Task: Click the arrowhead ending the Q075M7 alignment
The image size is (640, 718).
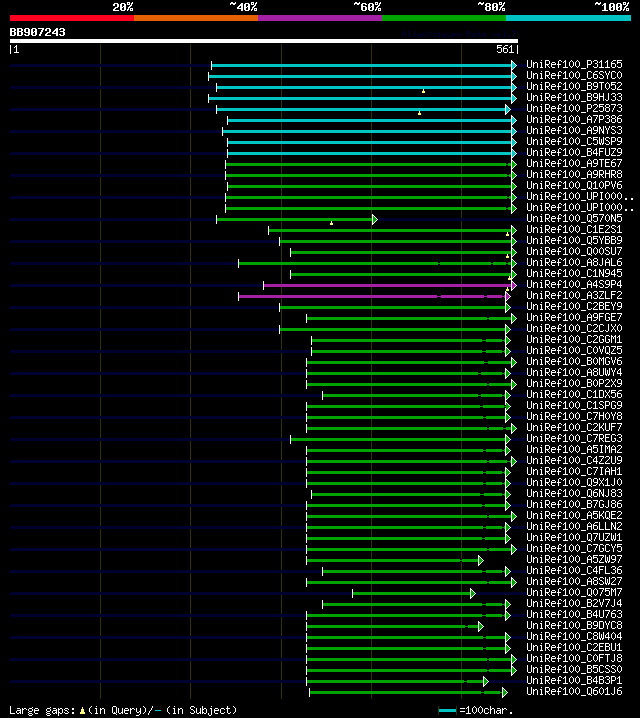Action: point(472,593)
